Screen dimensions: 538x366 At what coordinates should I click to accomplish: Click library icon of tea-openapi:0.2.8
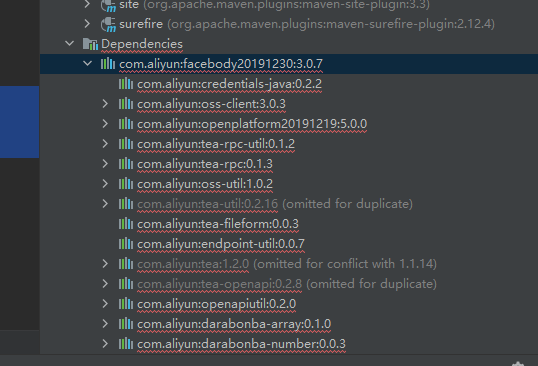[126, 284]
